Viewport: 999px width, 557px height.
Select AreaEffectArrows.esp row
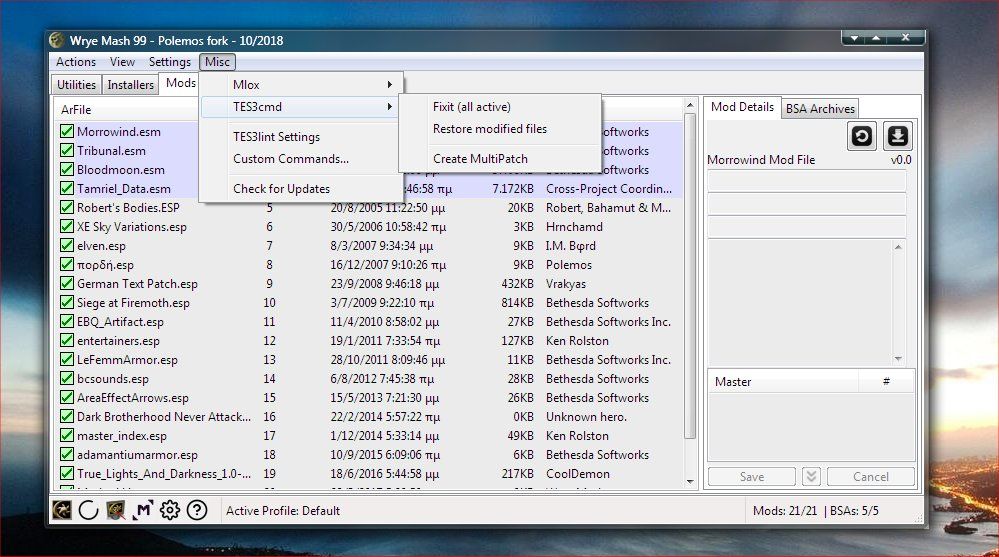[368, 398]
